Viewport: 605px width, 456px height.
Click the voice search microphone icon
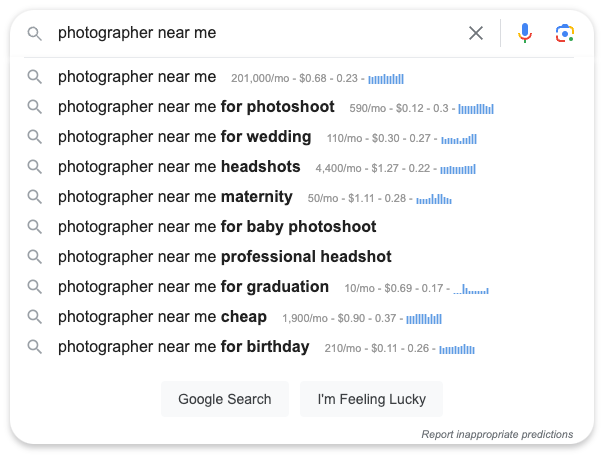[x=525, y=33]
